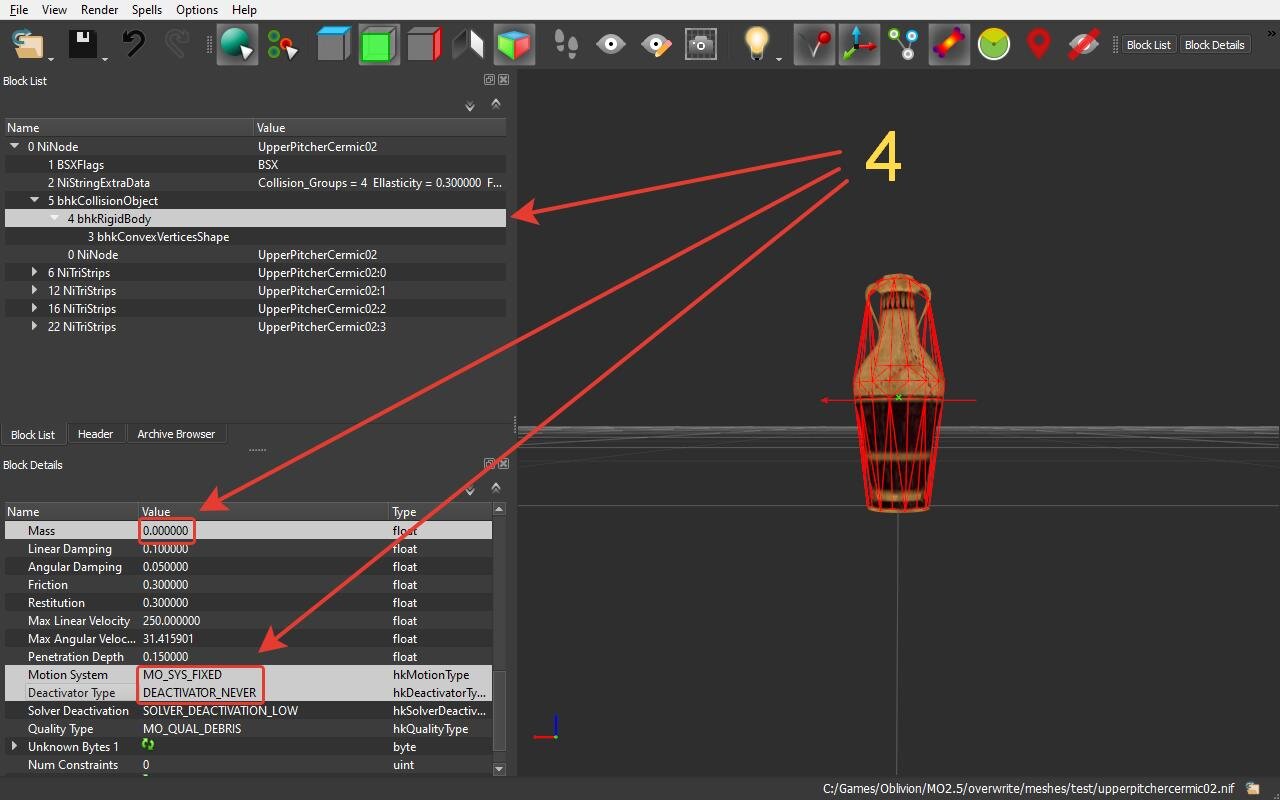Open the Load file toolbar icon

tap(28, 45)
